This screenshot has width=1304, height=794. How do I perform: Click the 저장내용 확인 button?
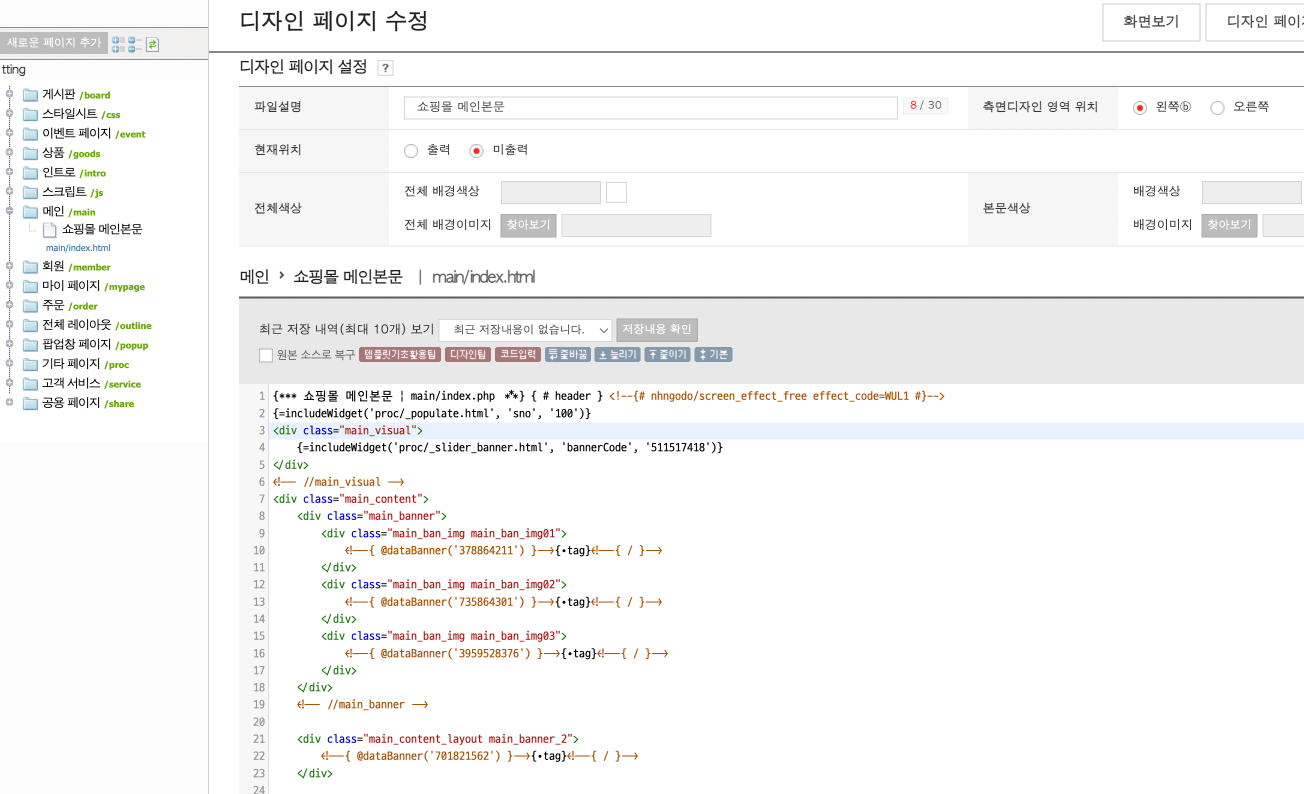pos(656,330)
